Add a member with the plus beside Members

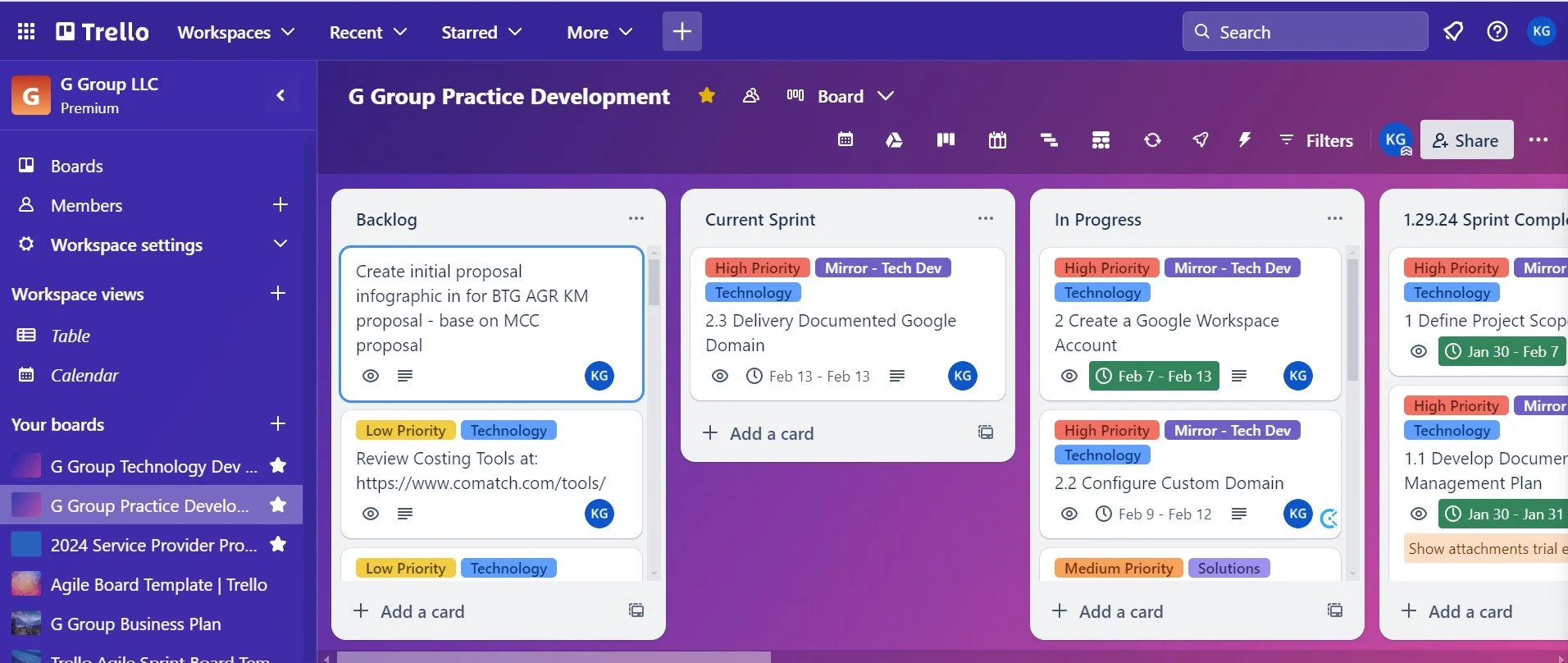click(280, 204)
